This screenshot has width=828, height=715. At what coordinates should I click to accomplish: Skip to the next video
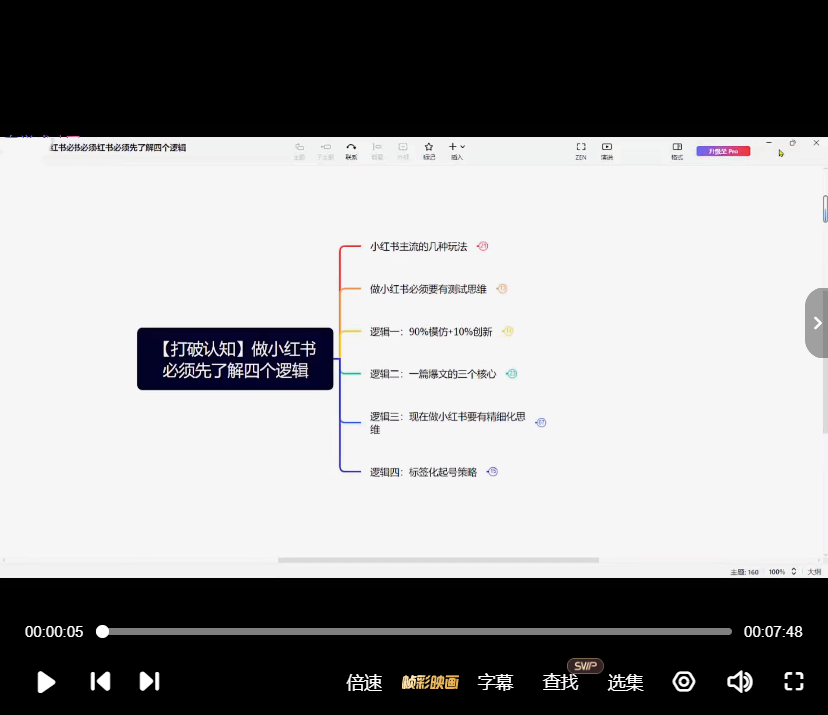coord(149,682)
